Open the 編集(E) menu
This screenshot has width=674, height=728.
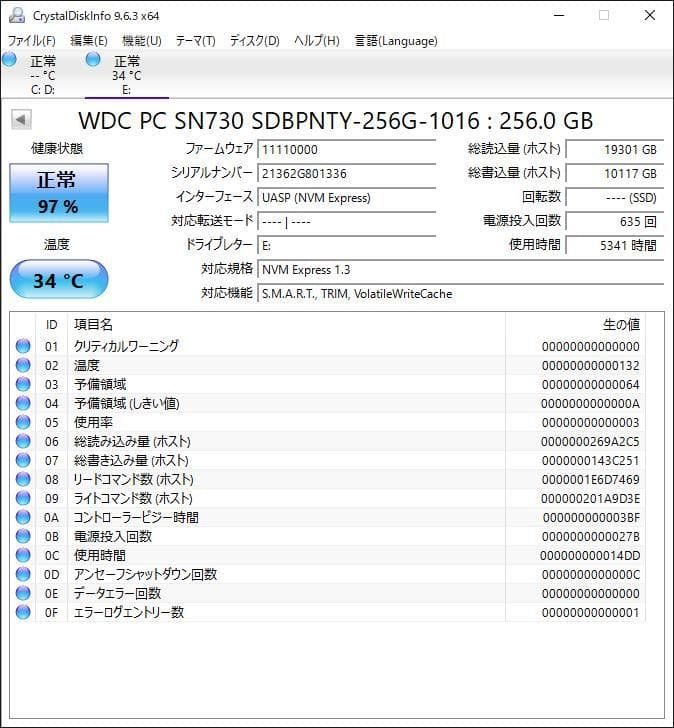click(x=89, y=41)
